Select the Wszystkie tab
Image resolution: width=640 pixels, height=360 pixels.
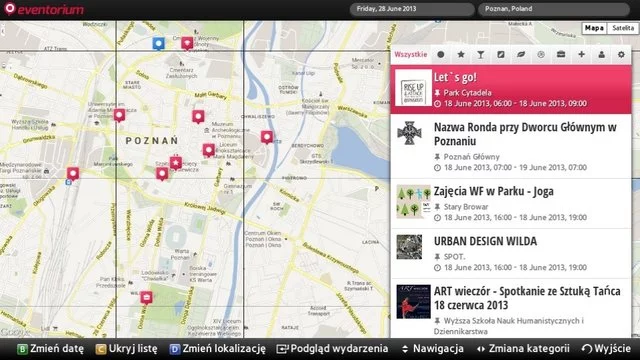(411, 54)
